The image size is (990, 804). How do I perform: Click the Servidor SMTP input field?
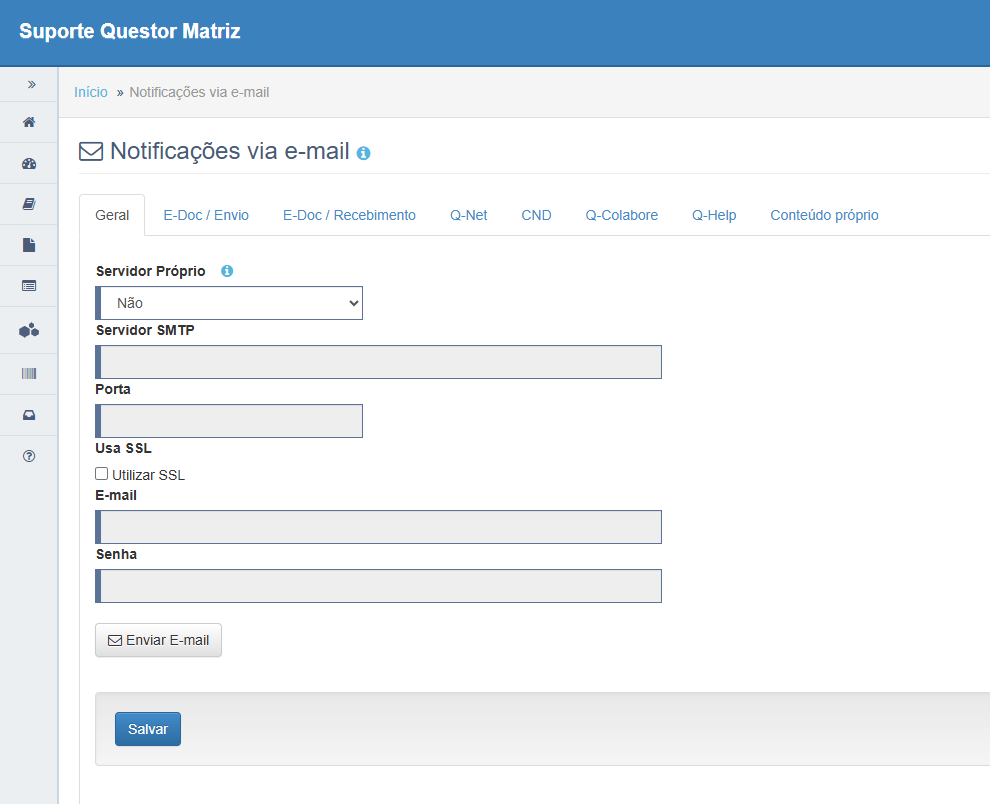(x=380, y=362)
